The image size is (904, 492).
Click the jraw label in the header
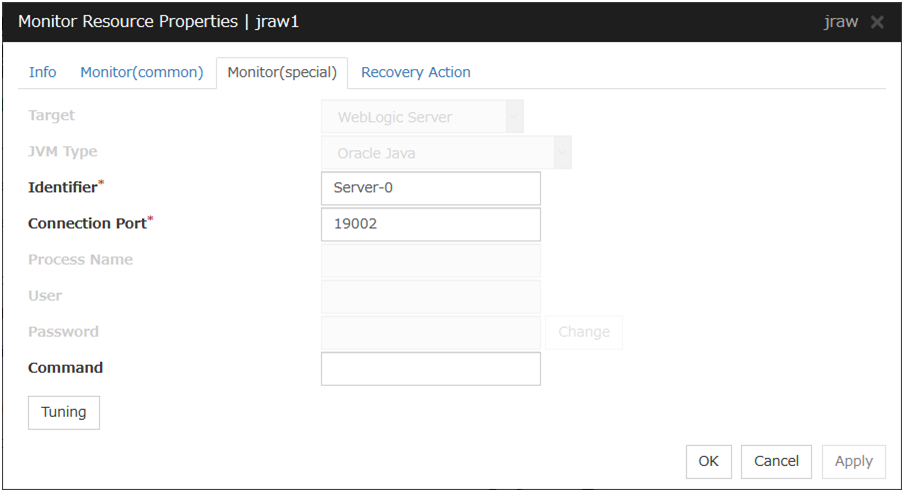point(840,22)
